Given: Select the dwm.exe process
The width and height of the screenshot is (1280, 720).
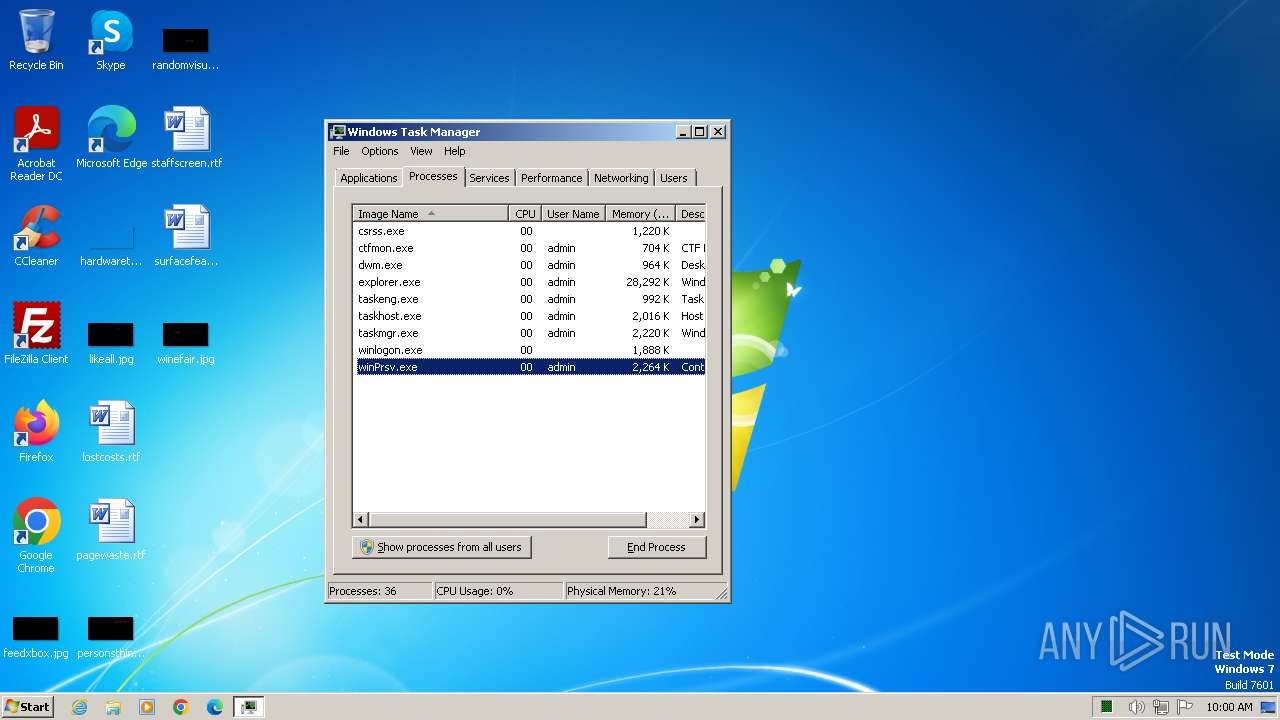Looking at the screenshot, I should 530,265.
